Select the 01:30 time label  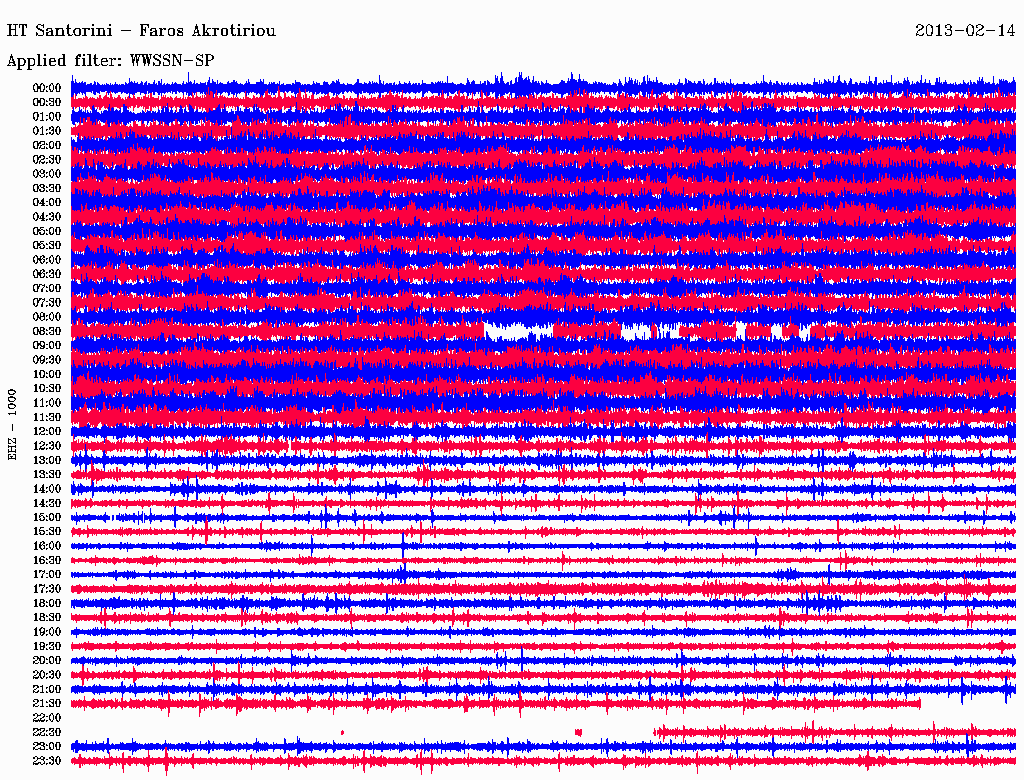[47, 131]
